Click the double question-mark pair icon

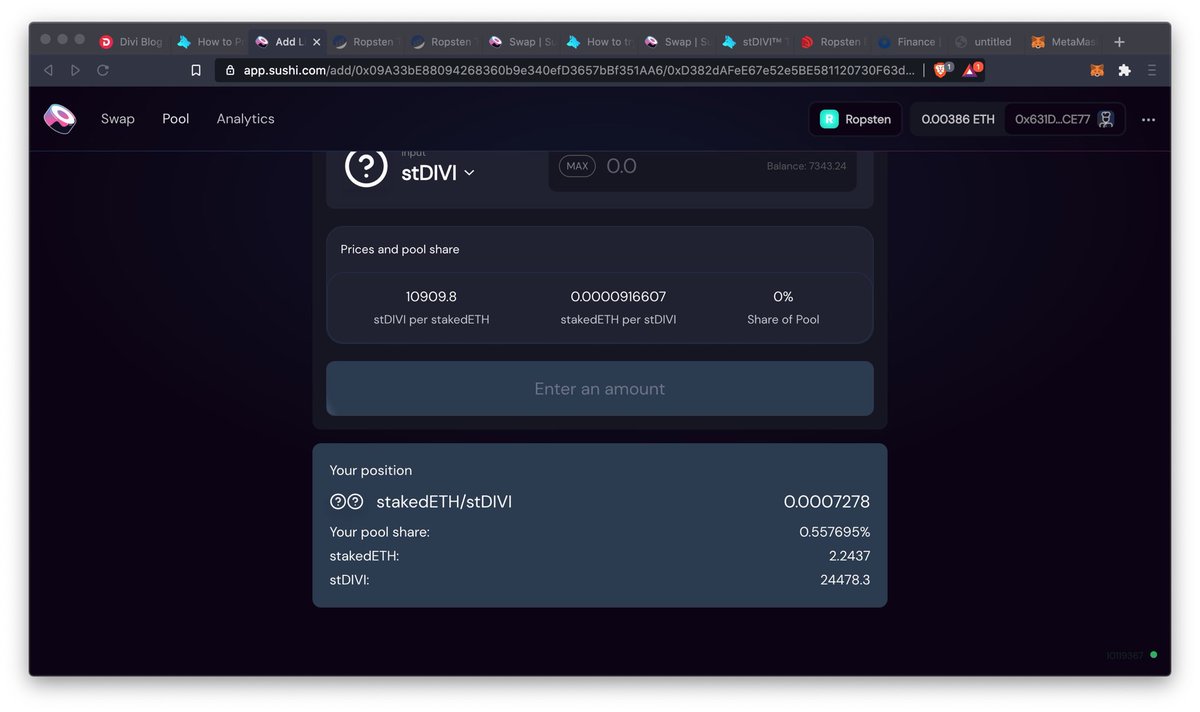346,502
